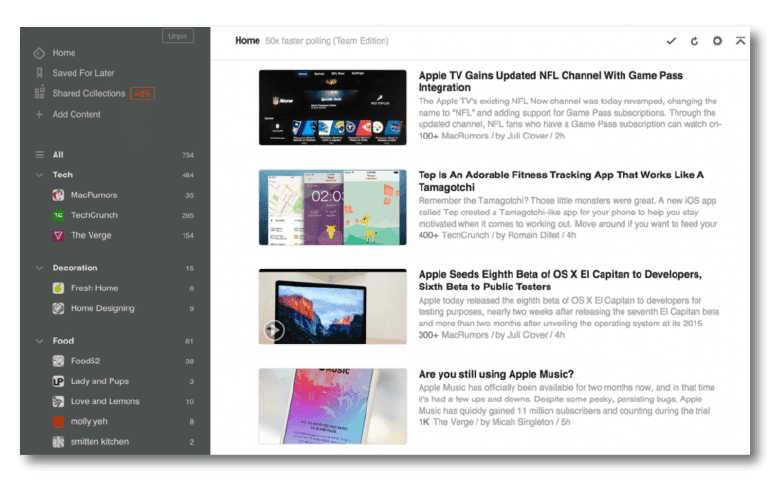Click the mark all as read checkmark
770x494 pixels.
click(671, 41)
